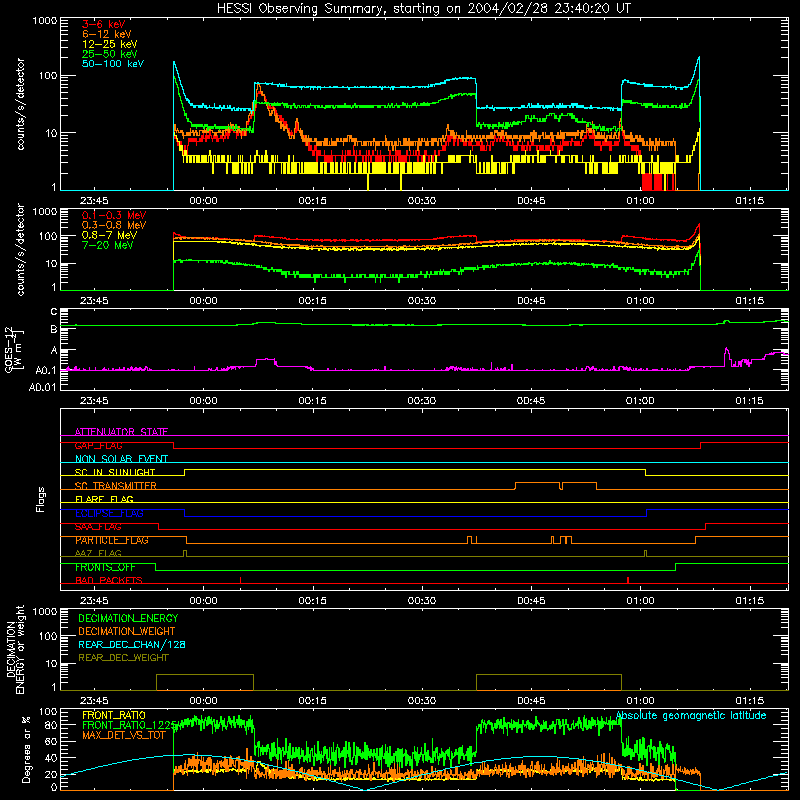This screenshot has width=800, height=800.
Task: Click the 0.3-0.8 MeV legend label
Action: pos(114,226)
